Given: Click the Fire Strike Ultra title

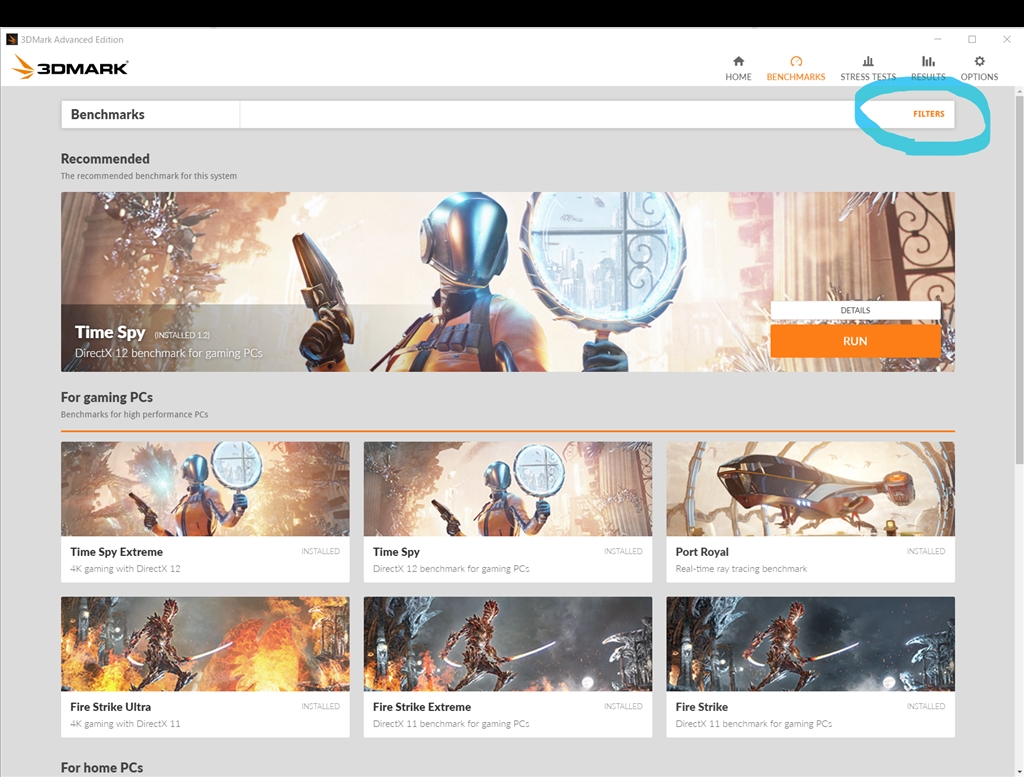Looking at the screenshot, I should (x=110, y=706).
